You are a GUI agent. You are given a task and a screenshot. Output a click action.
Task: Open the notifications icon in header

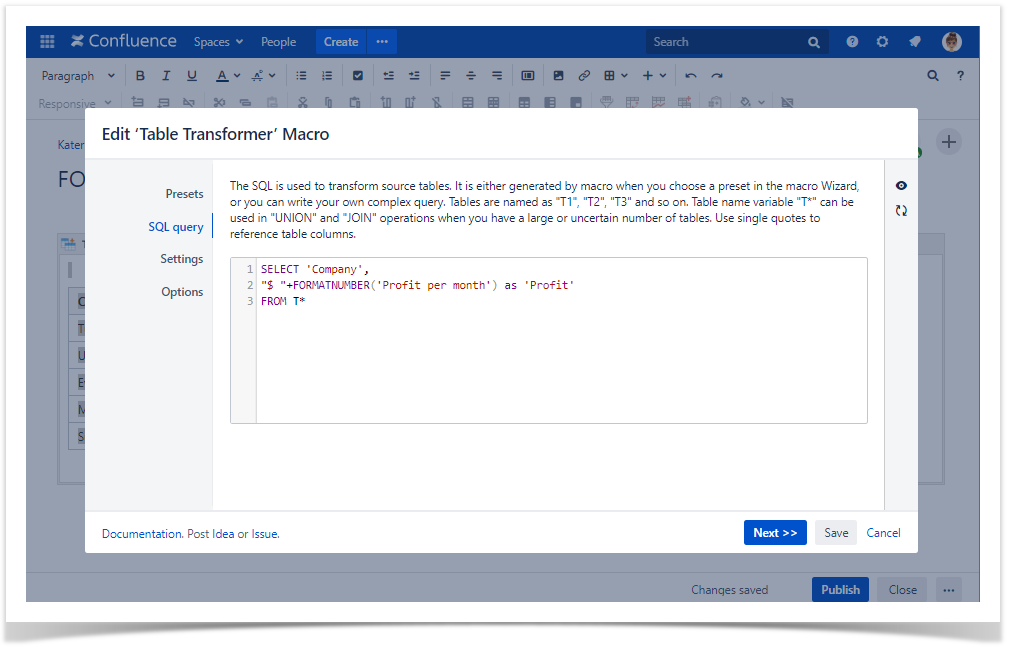tap(914, 42)
